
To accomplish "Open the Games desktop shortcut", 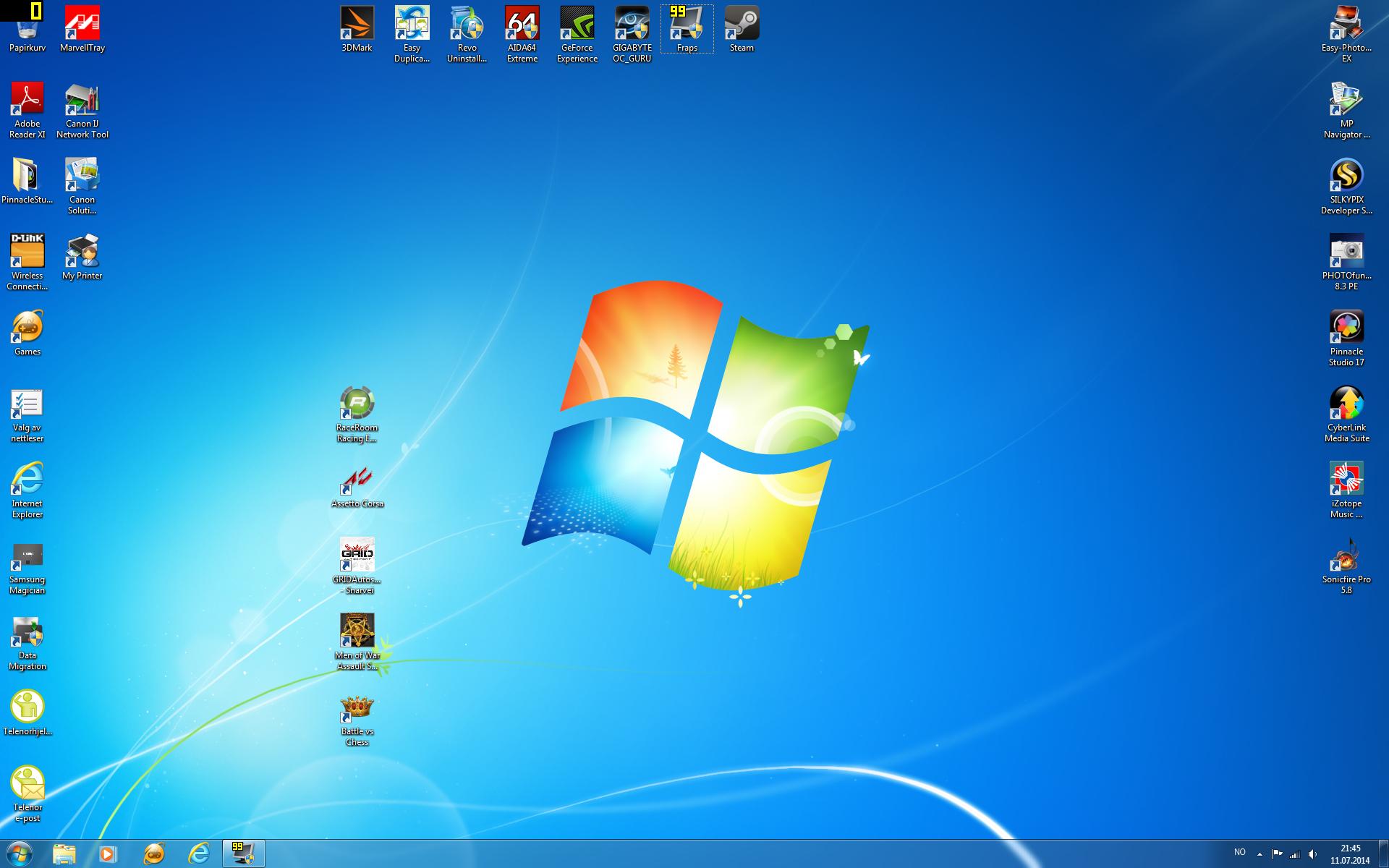I will pyautogui.click(x=27, y=332).
